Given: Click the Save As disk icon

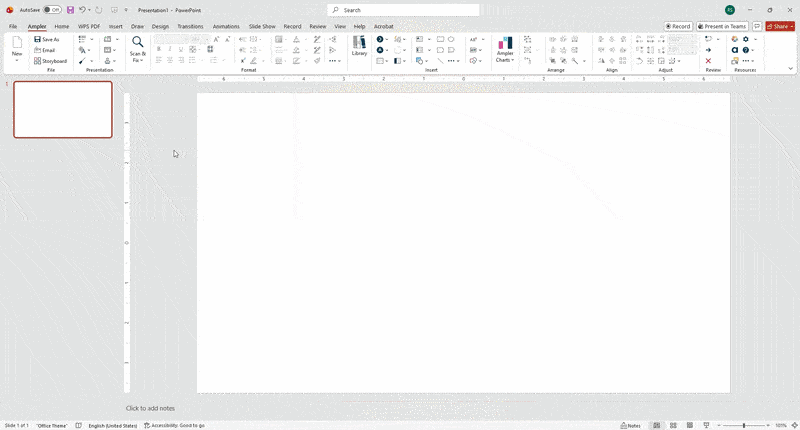Looking at the screenshot, I should click(x=37, y=39).
